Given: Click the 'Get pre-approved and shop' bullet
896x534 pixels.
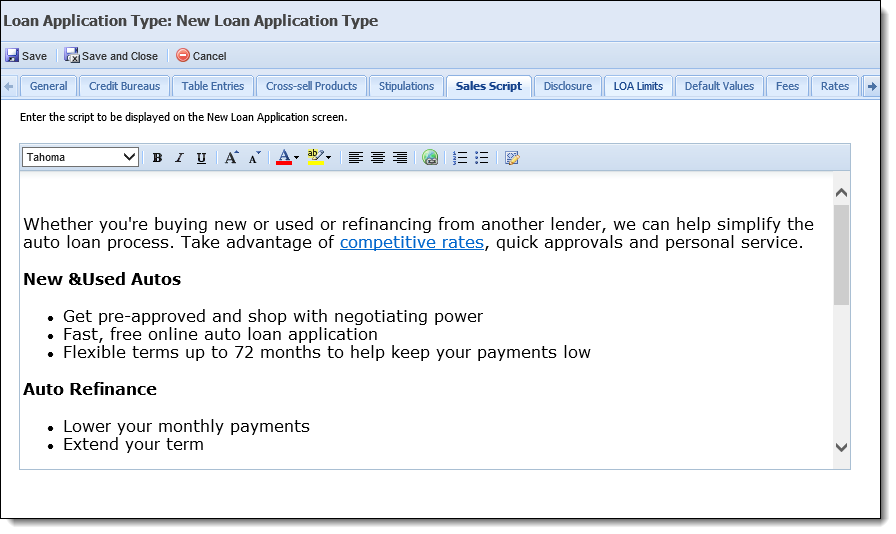Looking at the screenshot, I should pyautogui.click(x=273, y=316).
